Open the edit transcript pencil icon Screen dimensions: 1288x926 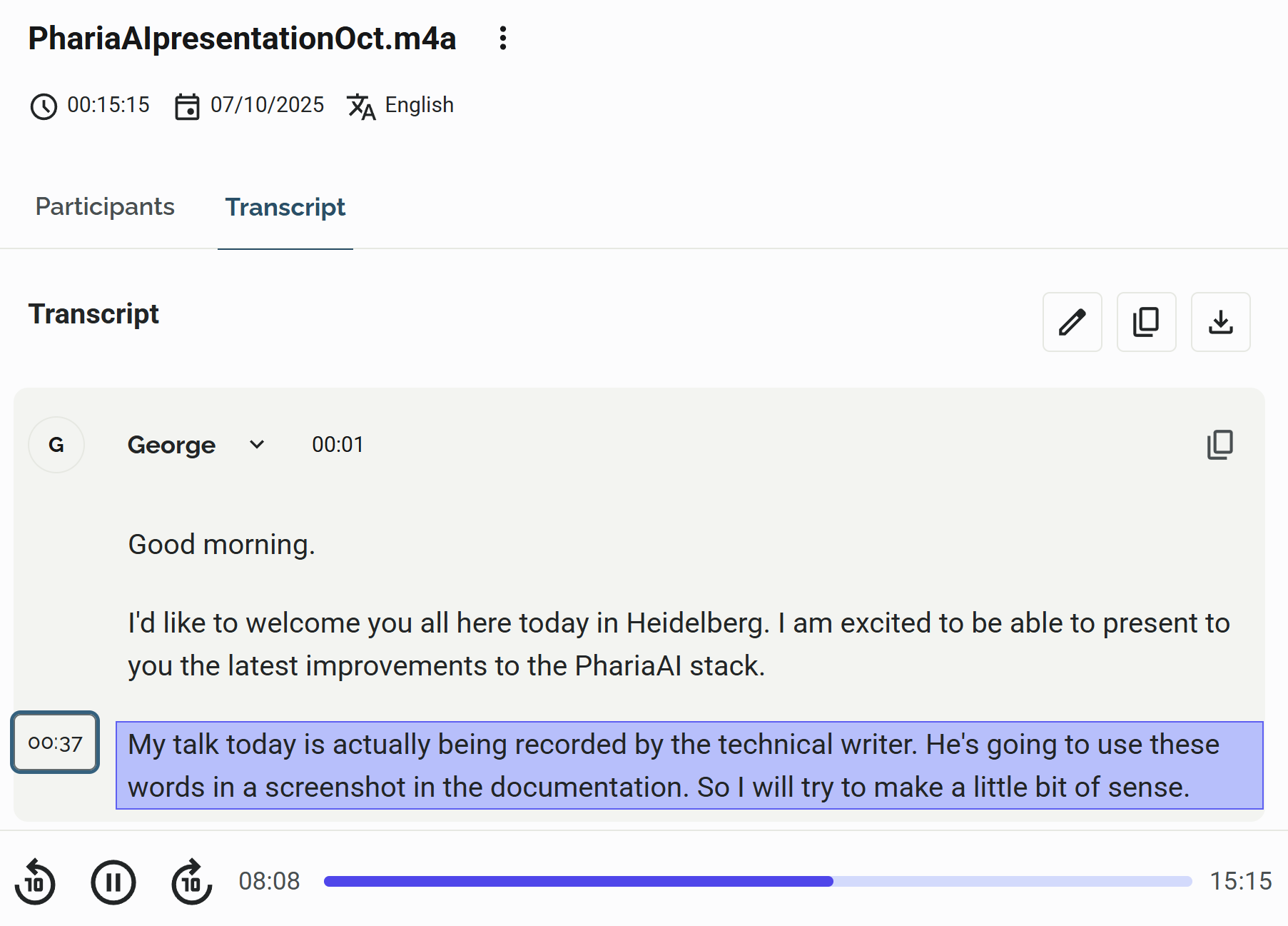[1071, 322]
